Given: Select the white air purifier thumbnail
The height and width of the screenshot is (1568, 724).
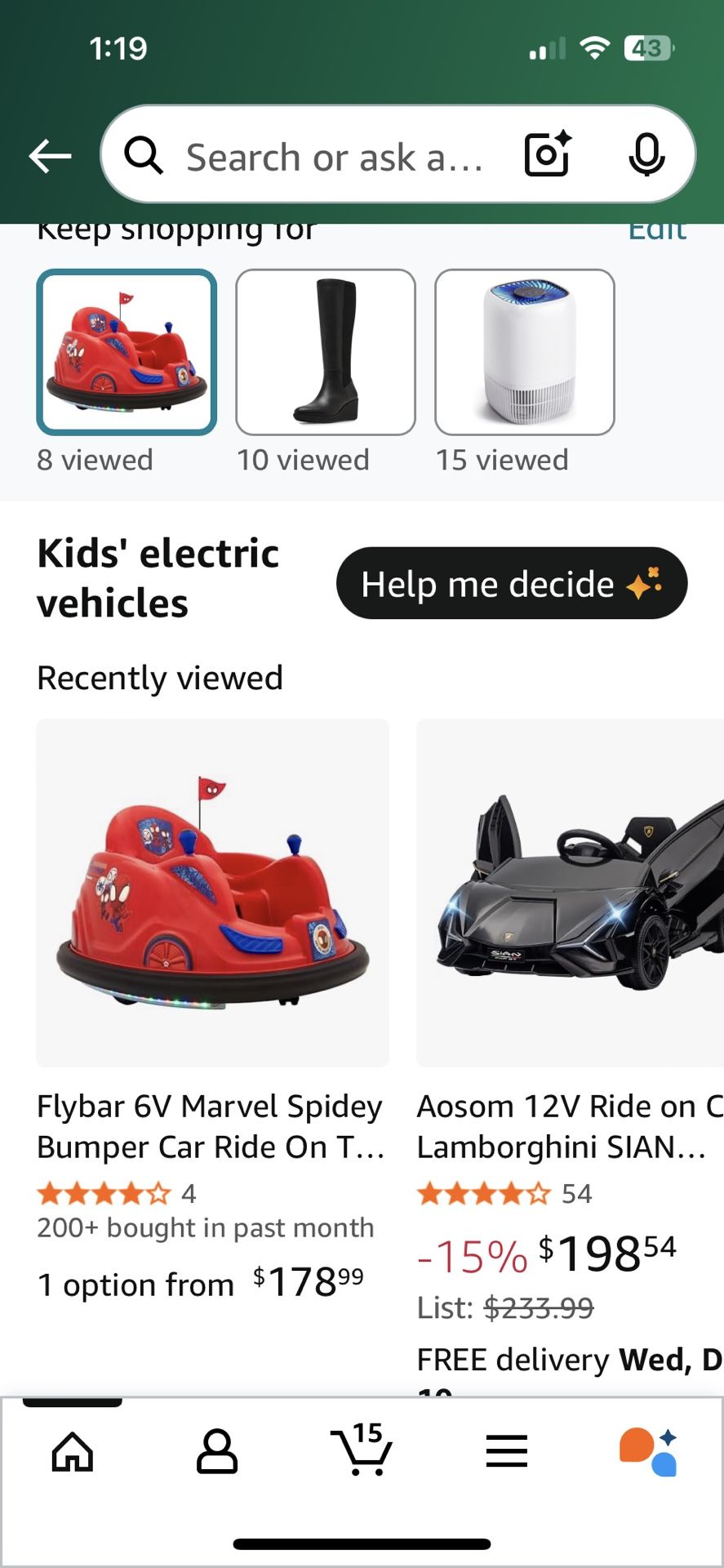Looking at the screenshot, I should click(x=525, y=352).
